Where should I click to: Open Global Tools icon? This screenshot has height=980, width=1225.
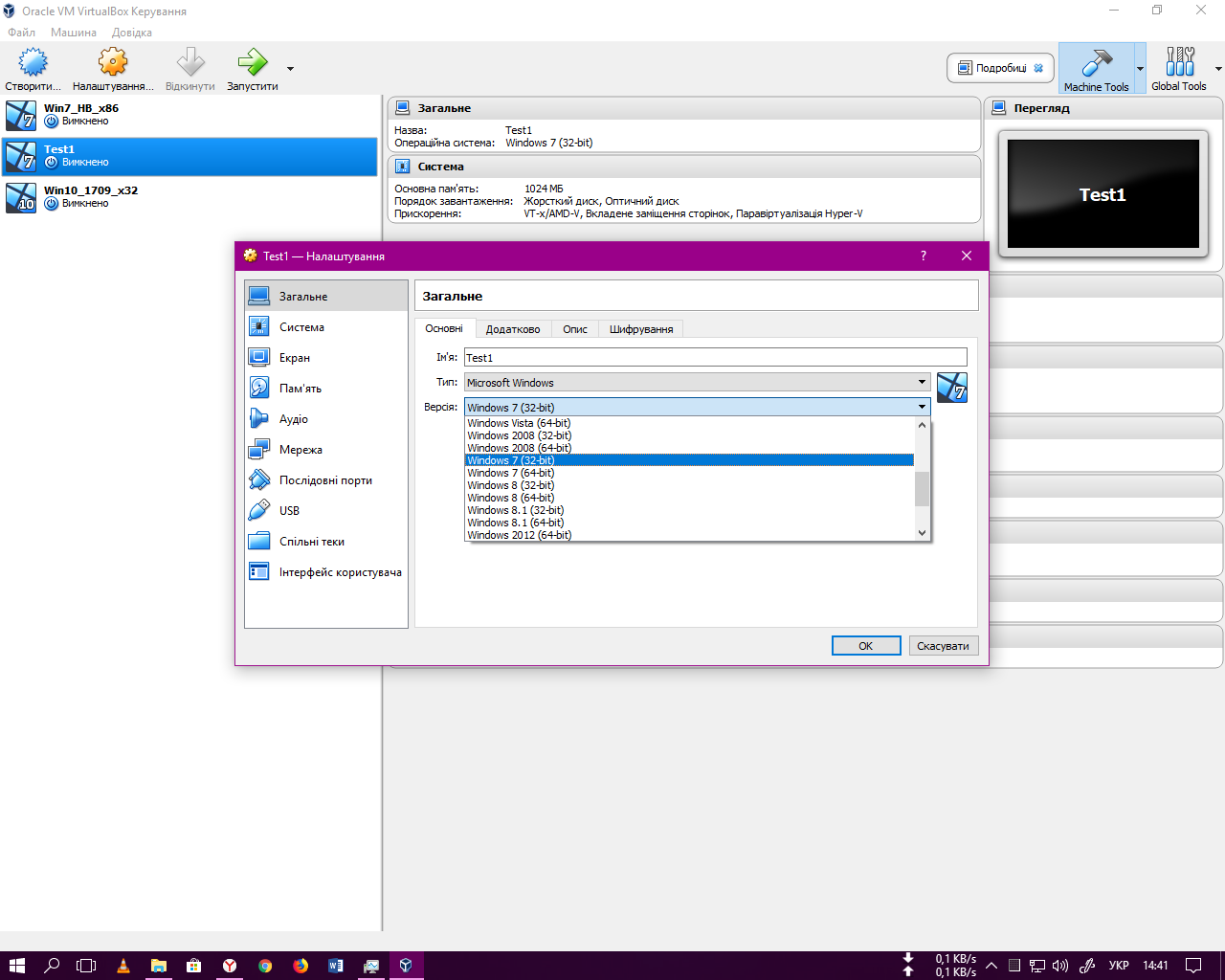(x=1179, y=63)
